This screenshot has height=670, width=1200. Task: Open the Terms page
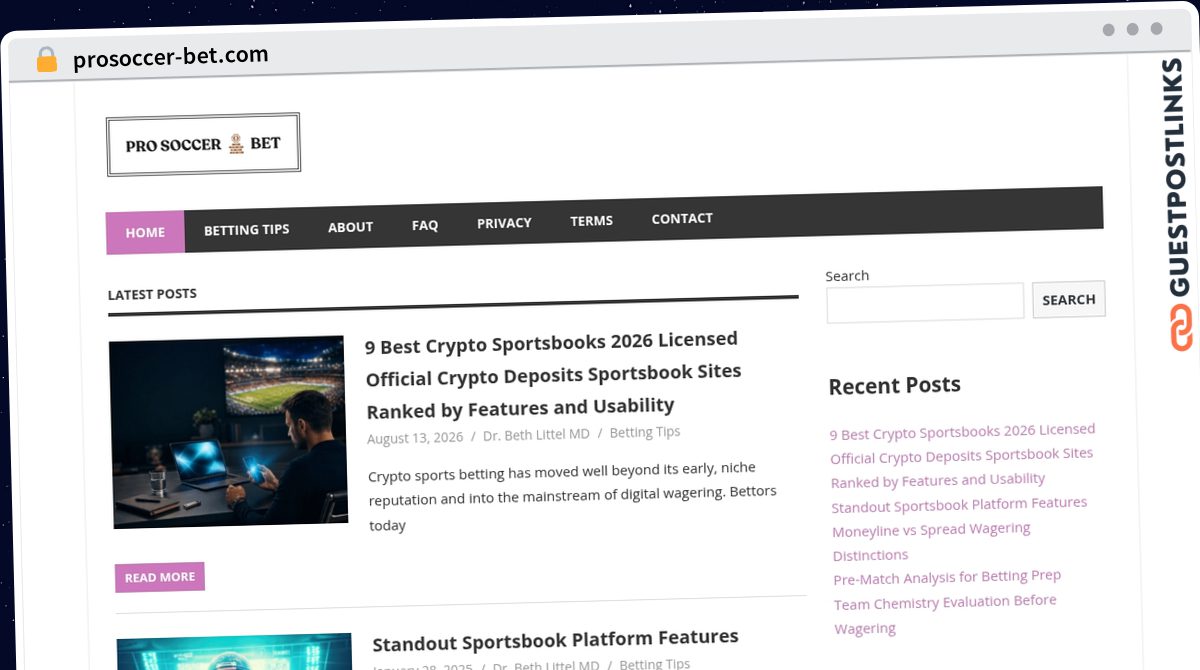591,221
